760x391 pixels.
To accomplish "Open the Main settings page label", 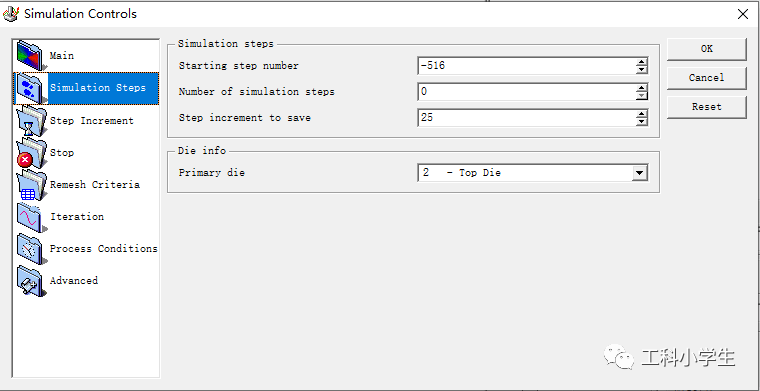I will pyautogui.click(x=62, y=56).
